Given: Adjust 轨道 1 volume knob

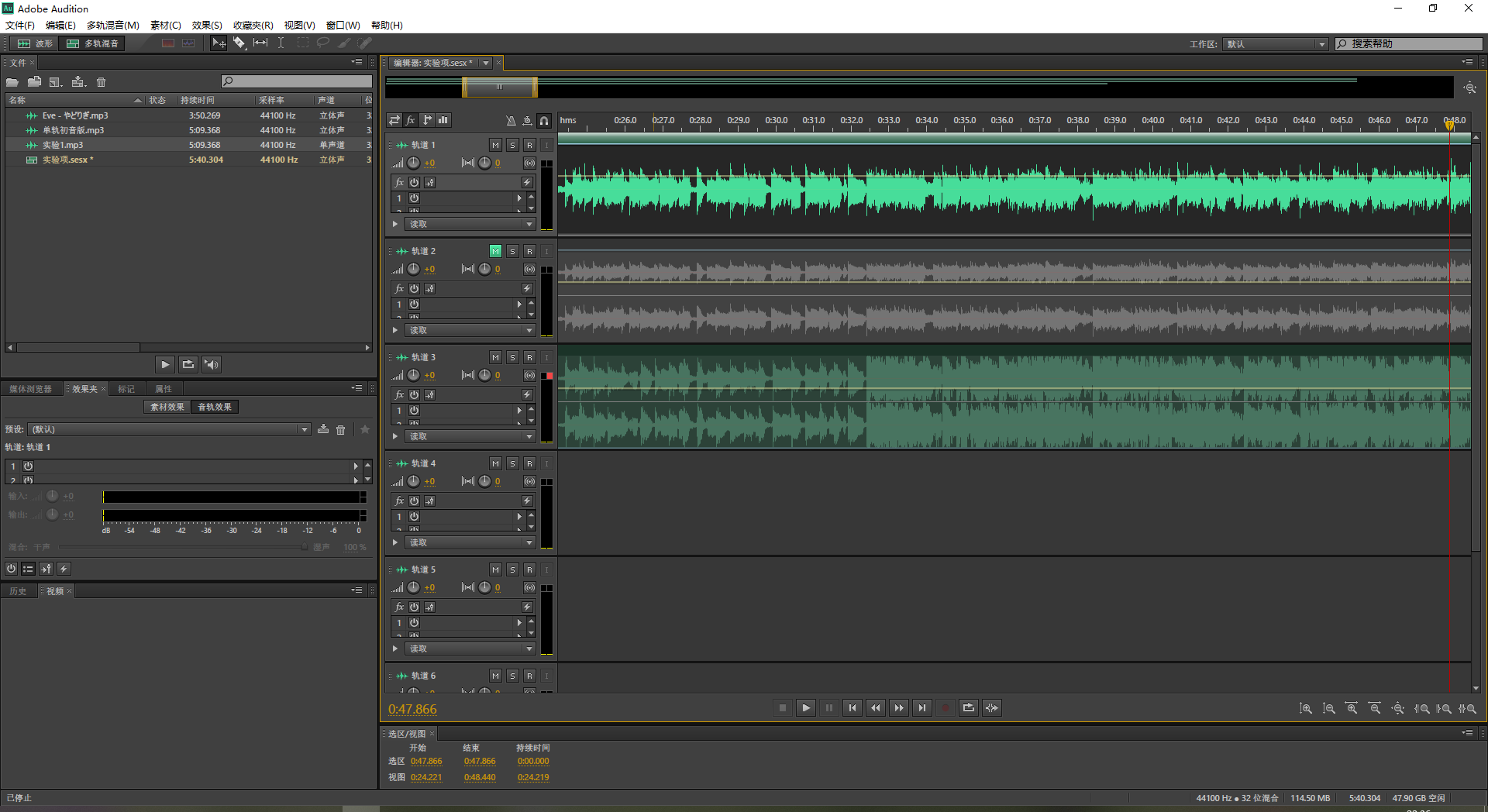Looking at the screenshot, I should (414, 163).
